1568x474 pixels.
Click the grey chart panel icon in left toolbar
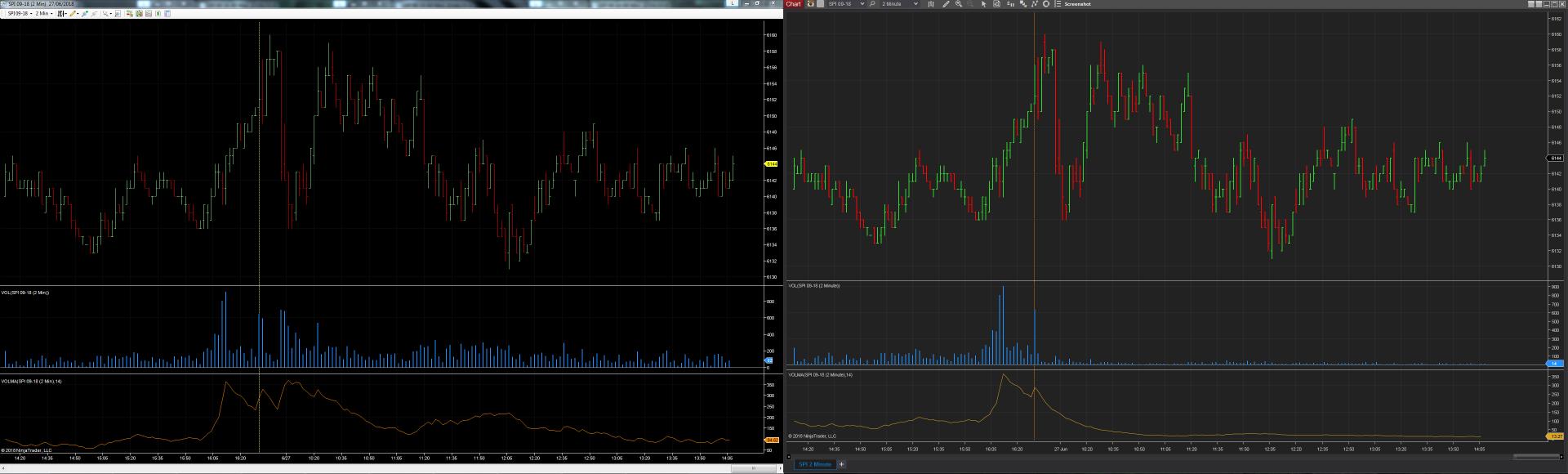[149, 14]
